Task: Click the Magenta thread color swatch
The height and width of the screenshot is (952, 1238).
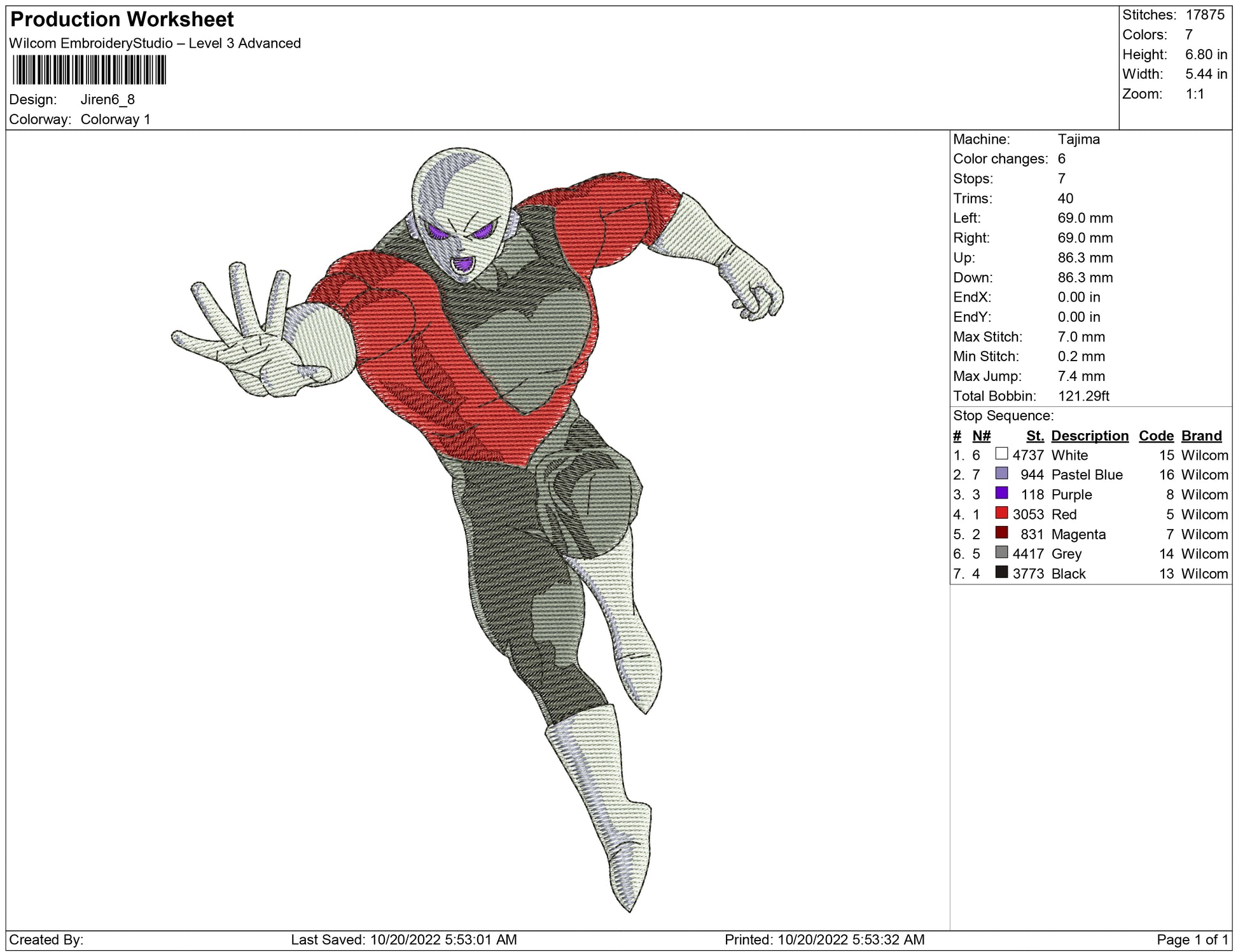Action: point(1001,533)
